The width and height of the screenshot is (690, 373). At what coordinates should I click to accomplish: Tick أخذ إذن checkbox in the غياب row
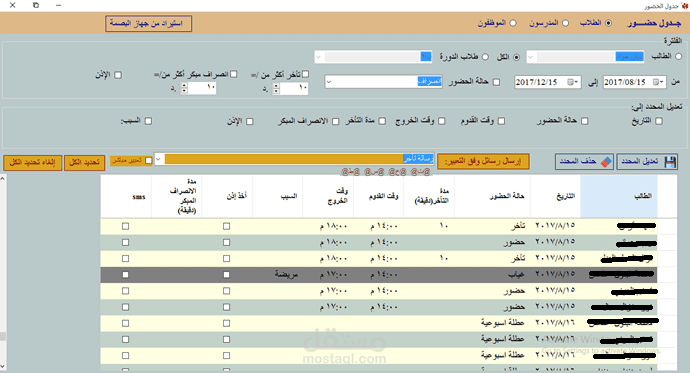[226, 274]
